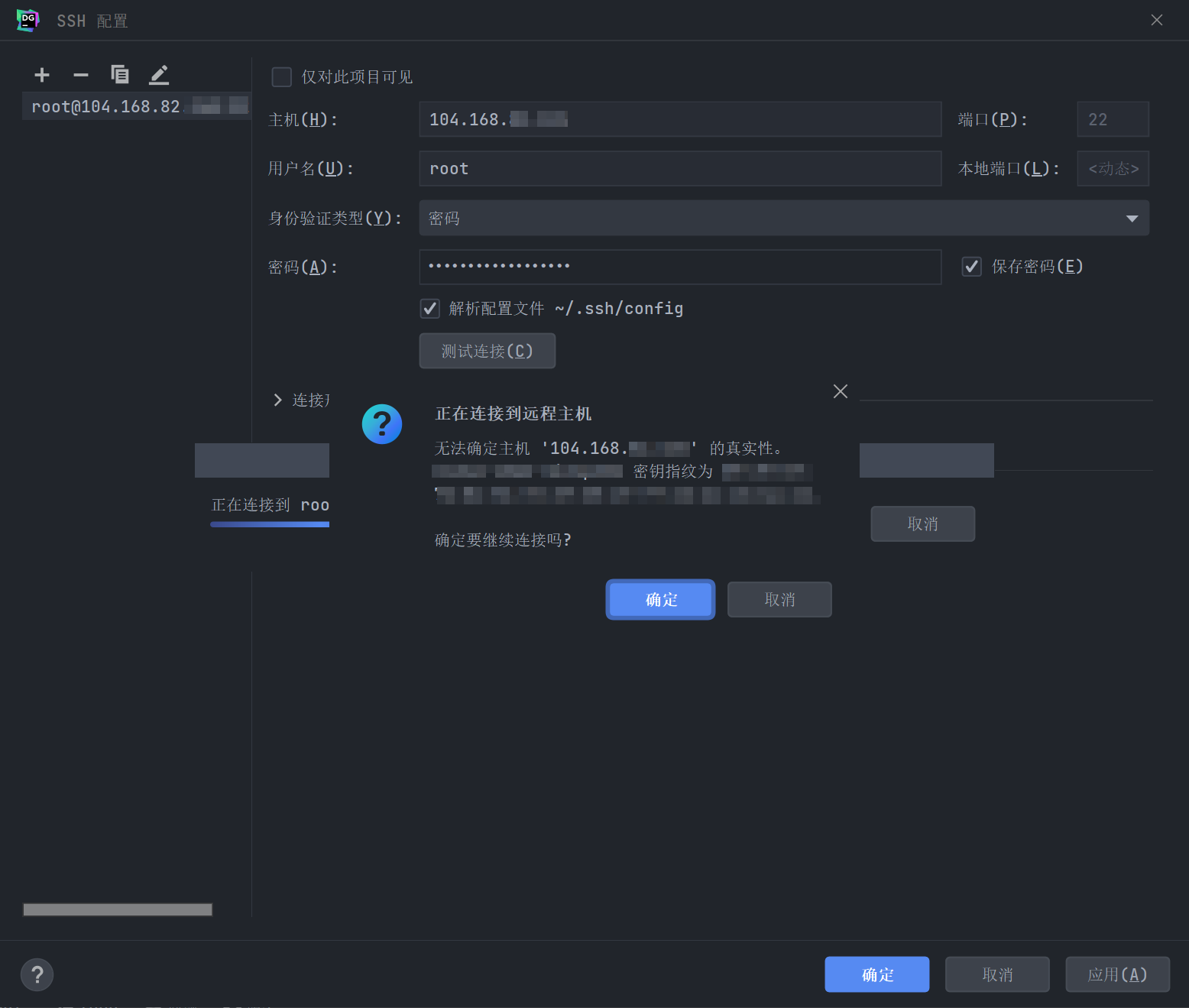
Task: Cancel the connection with 取消
Action: tap(779, 599)
